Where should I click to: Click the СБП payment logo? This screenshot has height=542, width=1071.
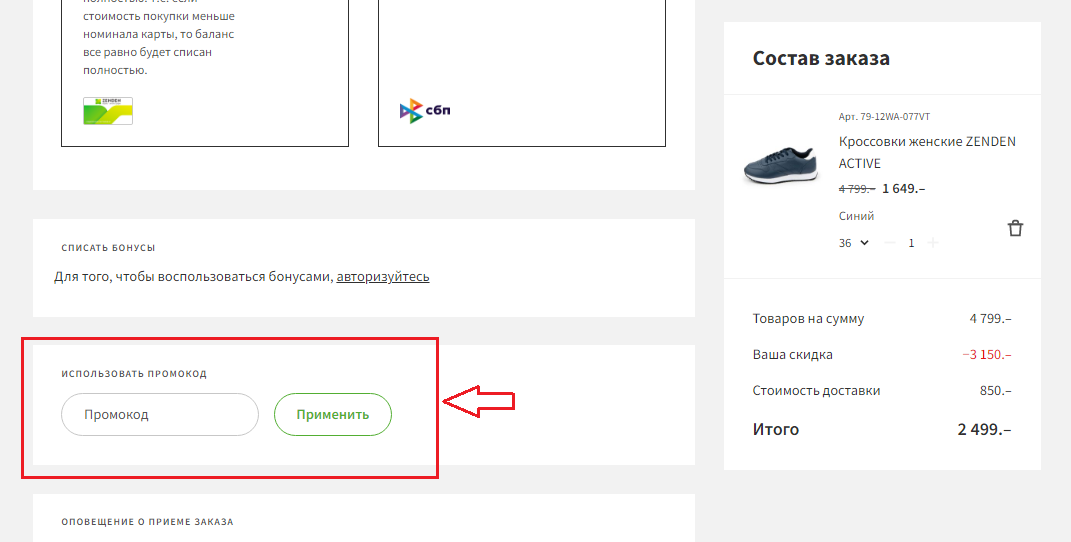click(x=425, y=111)
